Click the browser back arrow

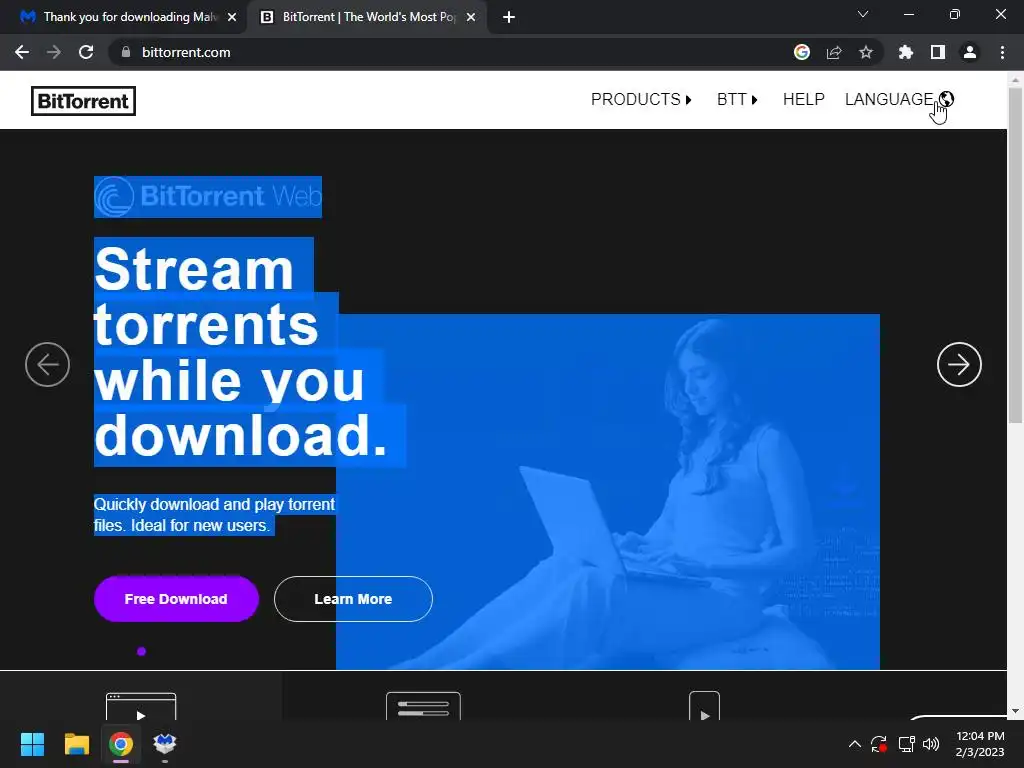point(22,52)
